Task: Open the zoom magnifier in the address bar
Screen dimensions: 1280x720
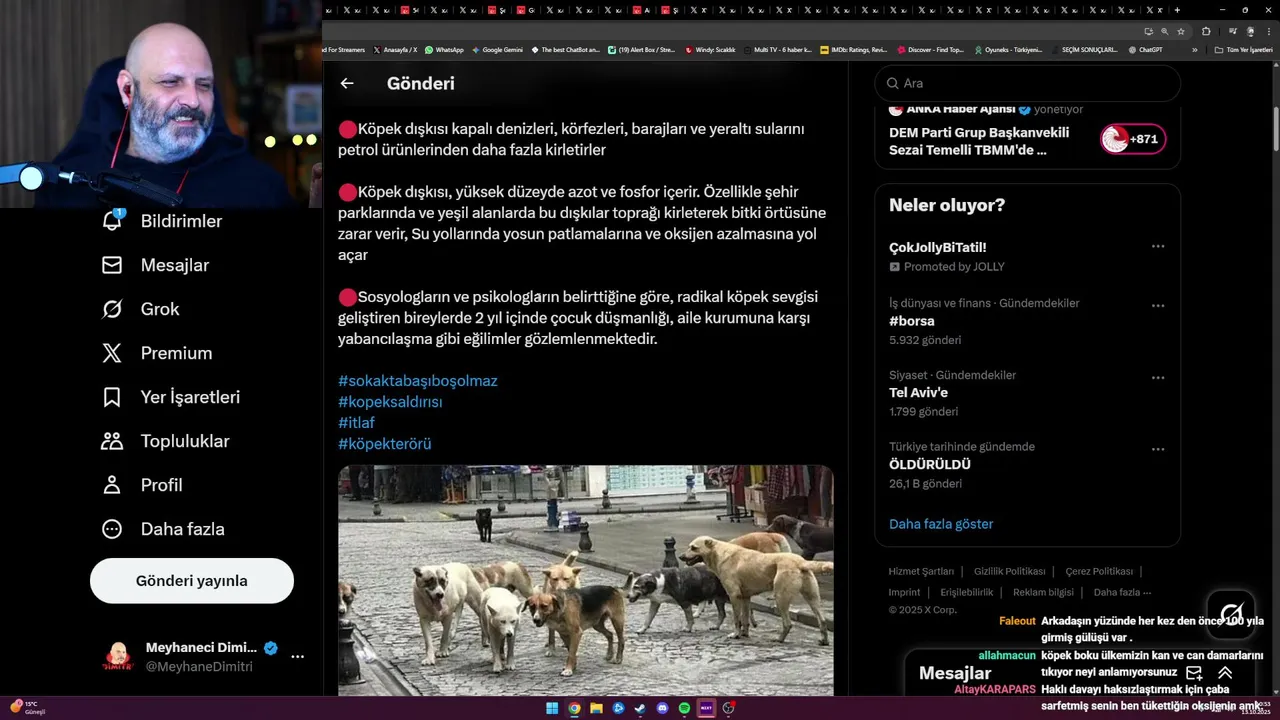Action: 1164,31
